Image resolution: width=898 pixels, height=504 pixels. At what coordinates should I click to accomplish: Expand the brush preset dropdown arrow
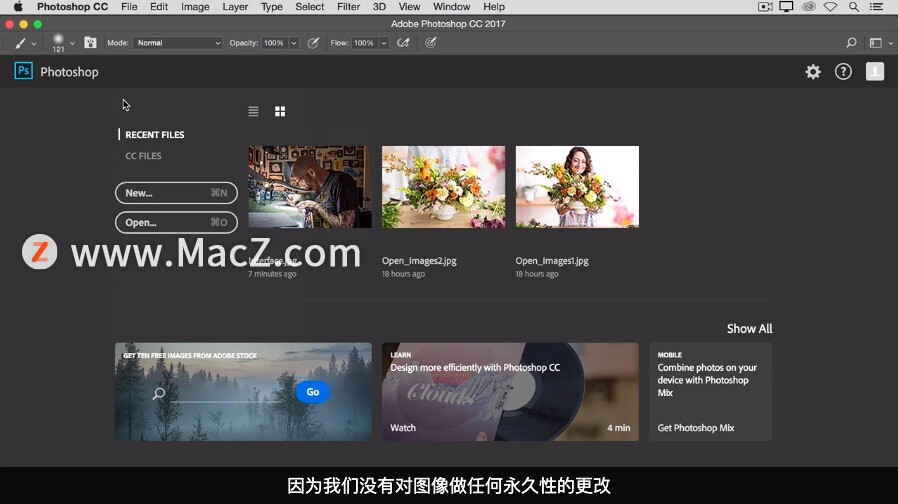tap(72, 44)
